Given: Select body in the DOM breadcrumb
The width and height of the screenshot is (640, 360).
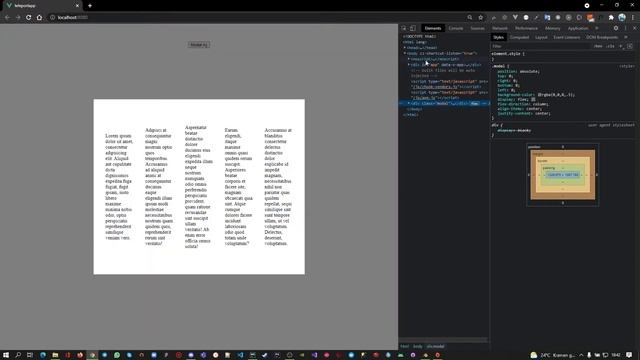Looking at the screenshot, I should pyautogui.click(x=417, y=347).
